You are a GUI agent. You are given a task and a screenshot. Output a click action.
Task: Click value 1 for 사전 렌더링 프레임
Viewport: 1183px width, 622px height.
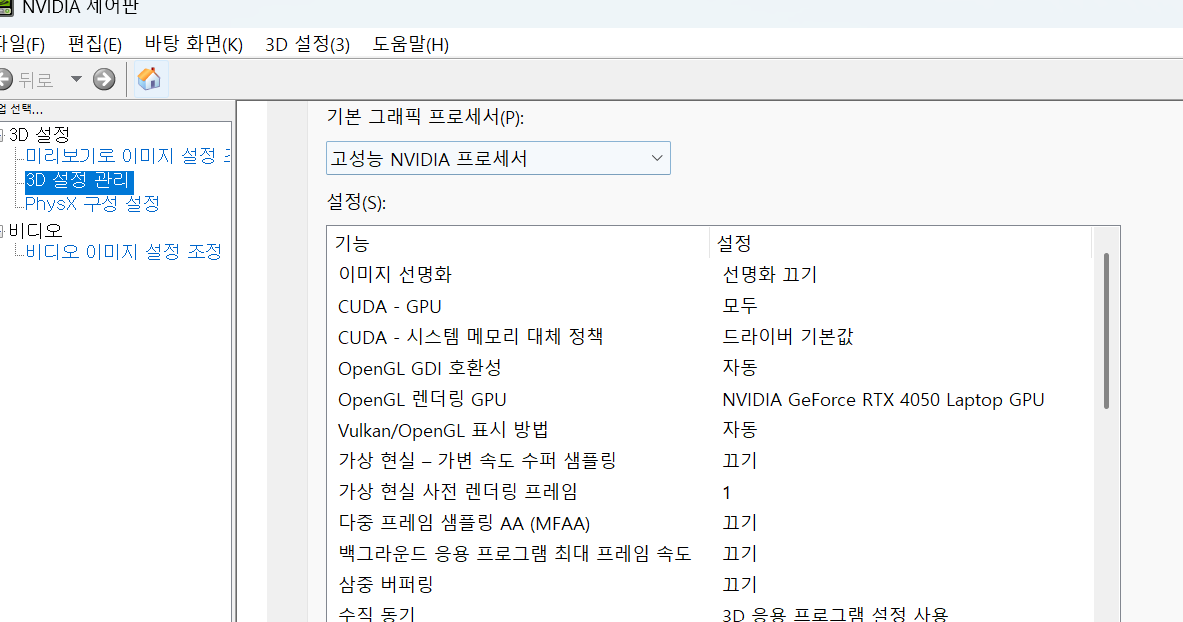[x=727, y=493]
